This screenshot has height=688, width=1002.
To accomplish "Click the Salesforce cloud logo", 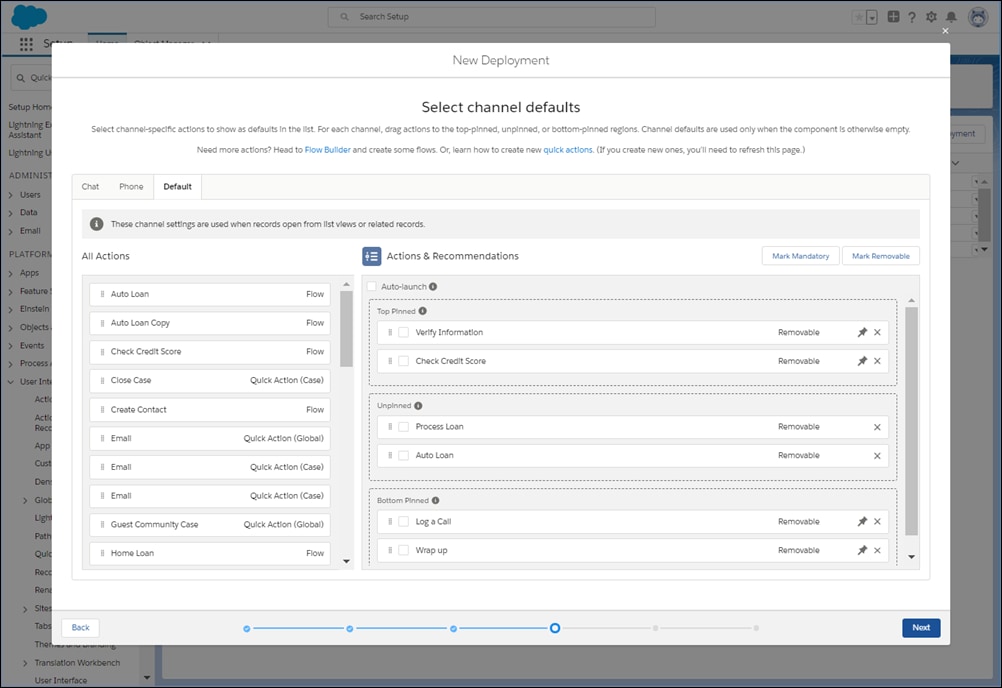I will click(x=29, y=17).
